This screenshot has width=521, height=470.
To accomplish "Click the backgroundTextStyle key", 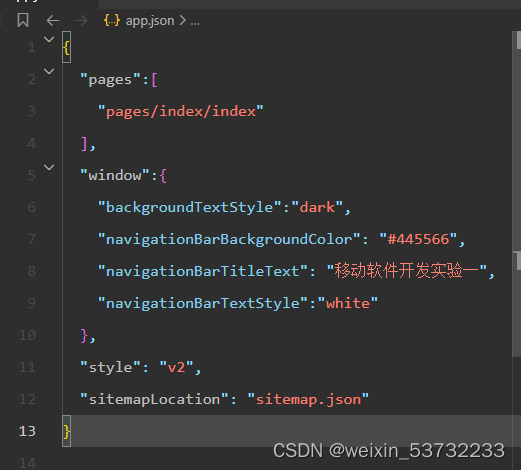I will coord(189,207).
